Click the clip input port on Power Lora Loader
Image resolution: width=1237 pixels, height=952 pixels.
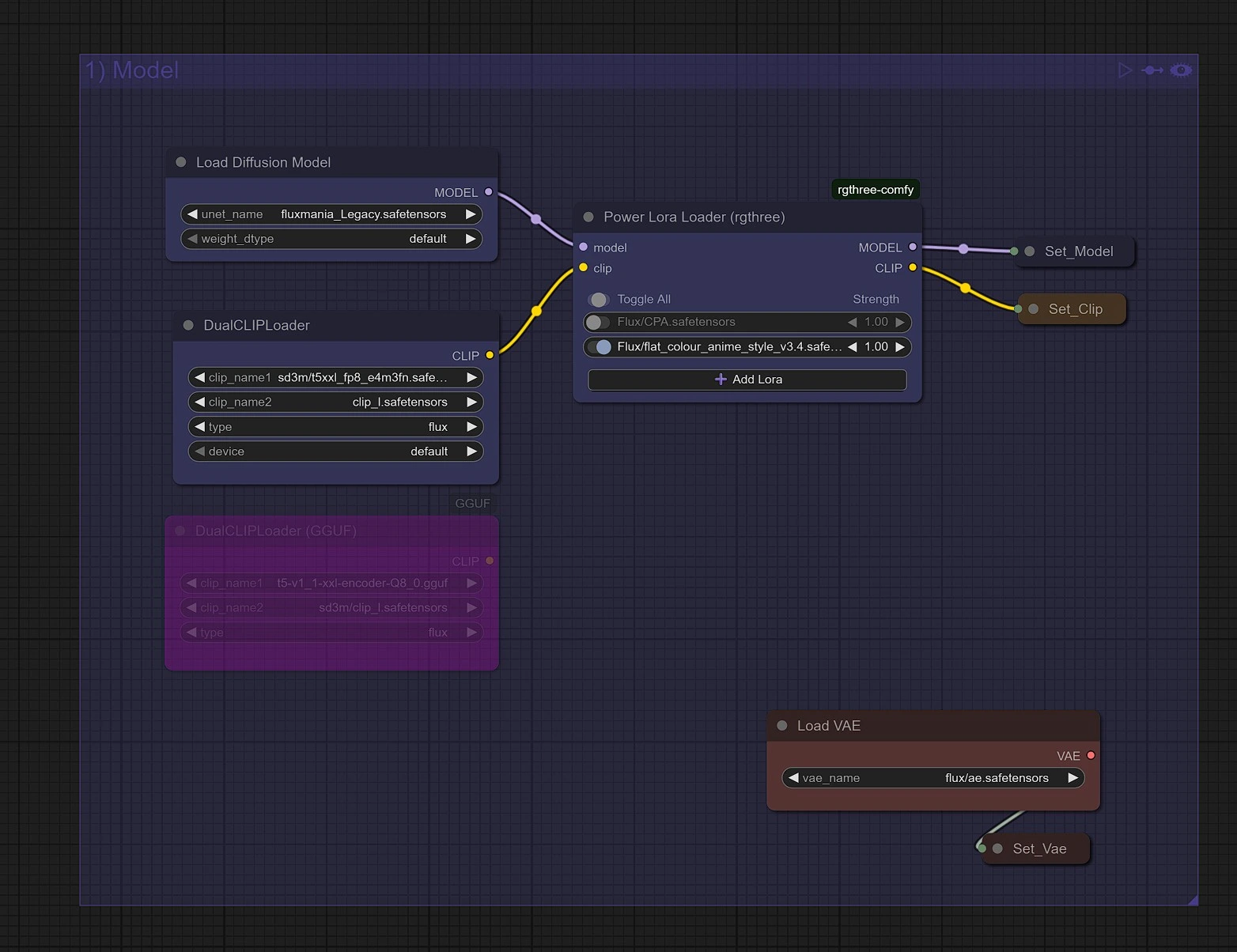click(584, 267)
